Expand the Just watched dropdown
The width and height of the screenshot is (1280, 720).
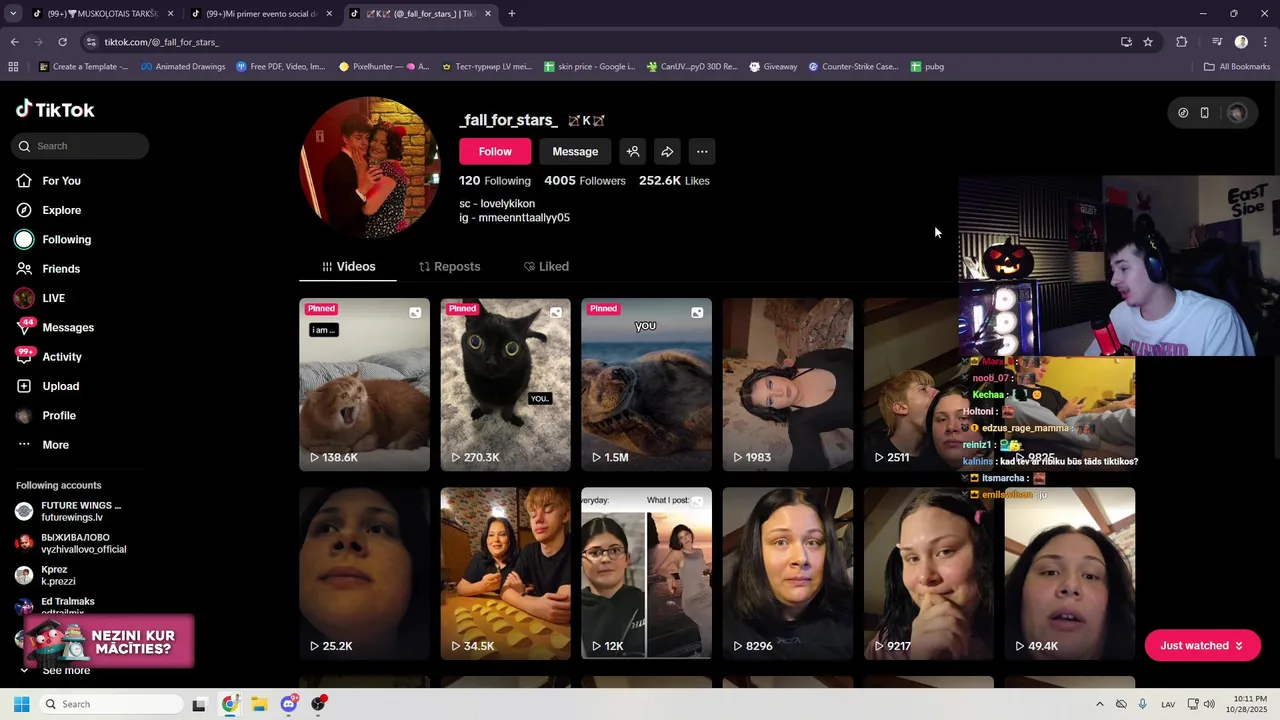pyautogui.click(x=1202, y=646)
